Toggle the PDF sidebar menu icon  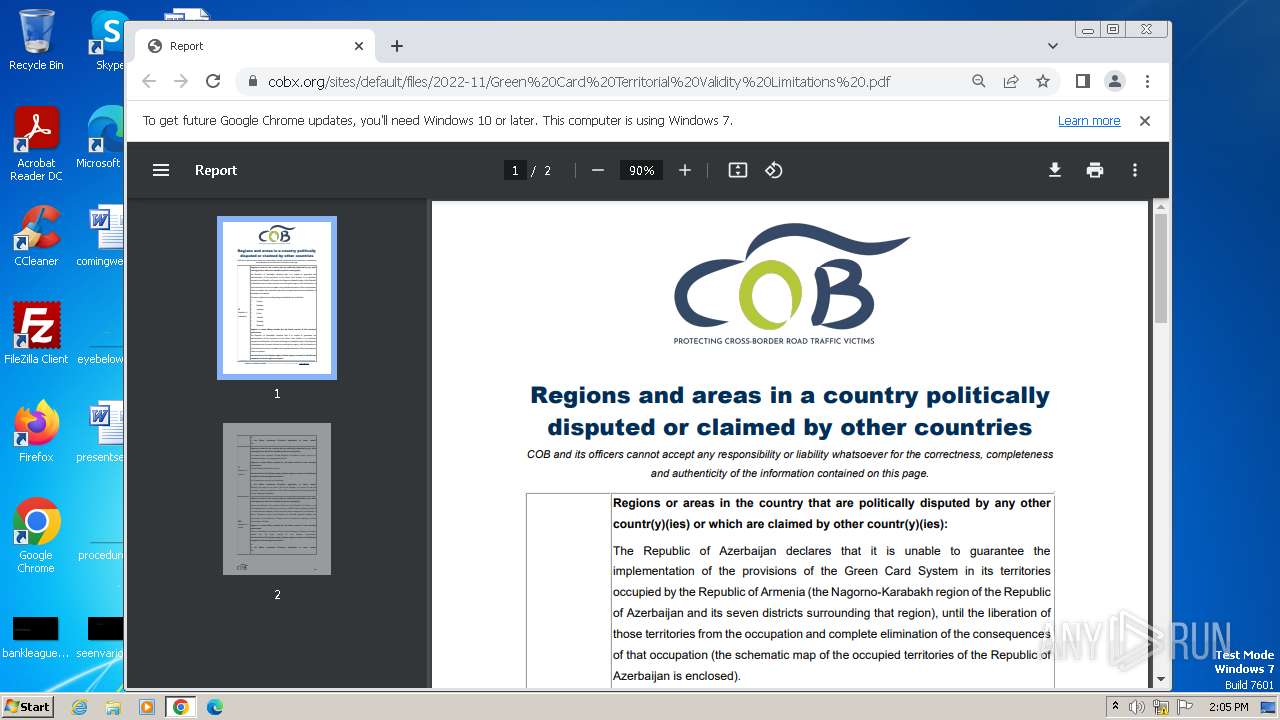[161, 170]
